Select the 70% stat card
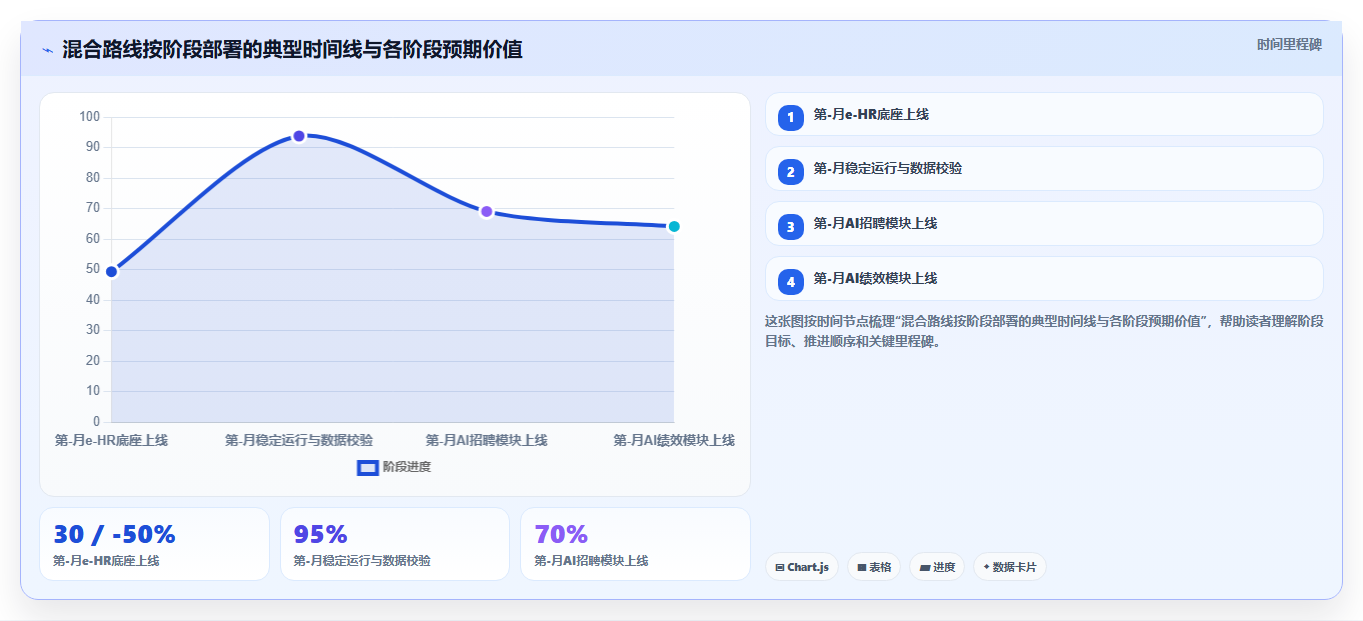This screenshot has width=1363, height=621. pos(635,544)
